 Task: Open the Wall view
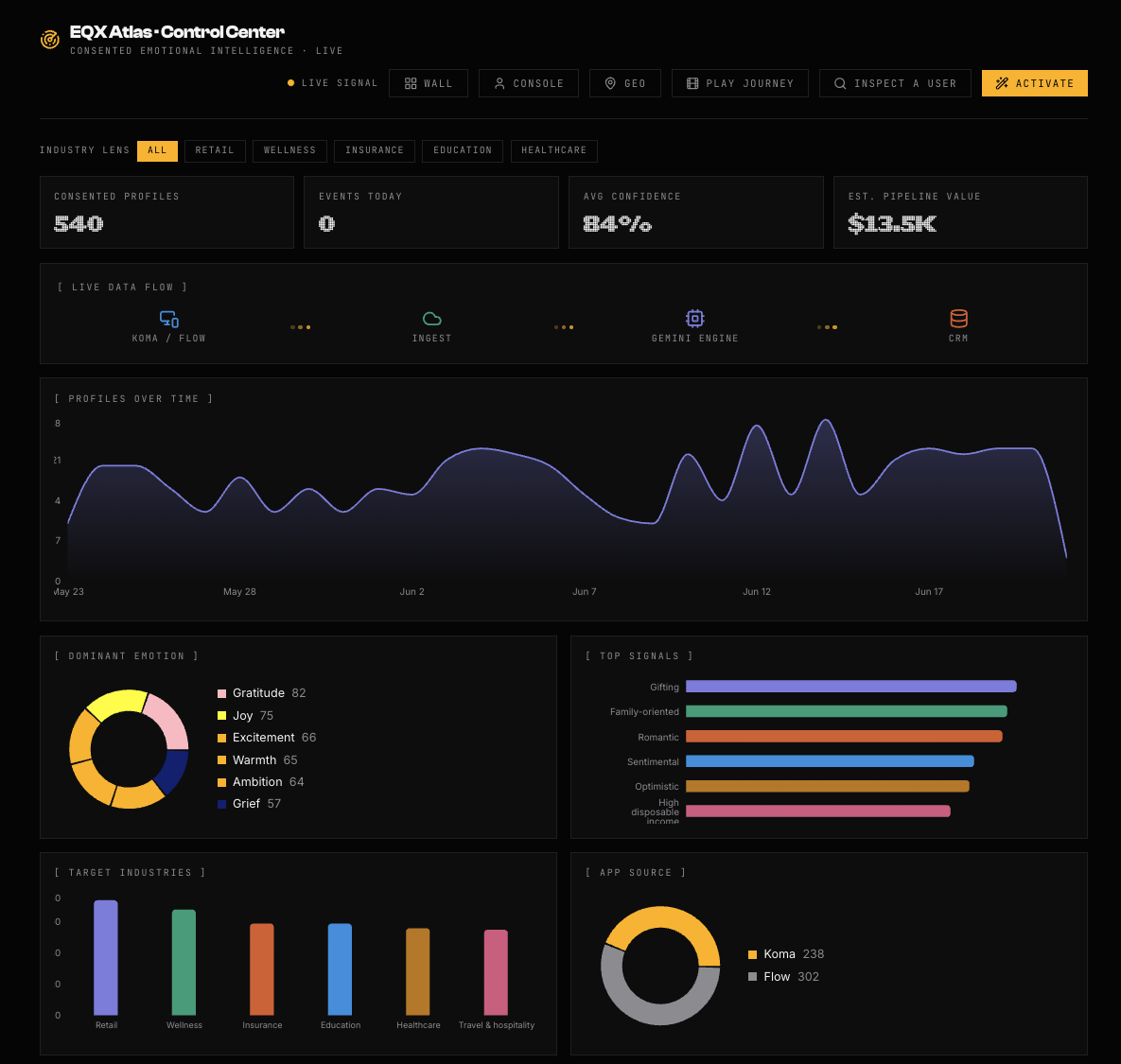click(429, 83)
